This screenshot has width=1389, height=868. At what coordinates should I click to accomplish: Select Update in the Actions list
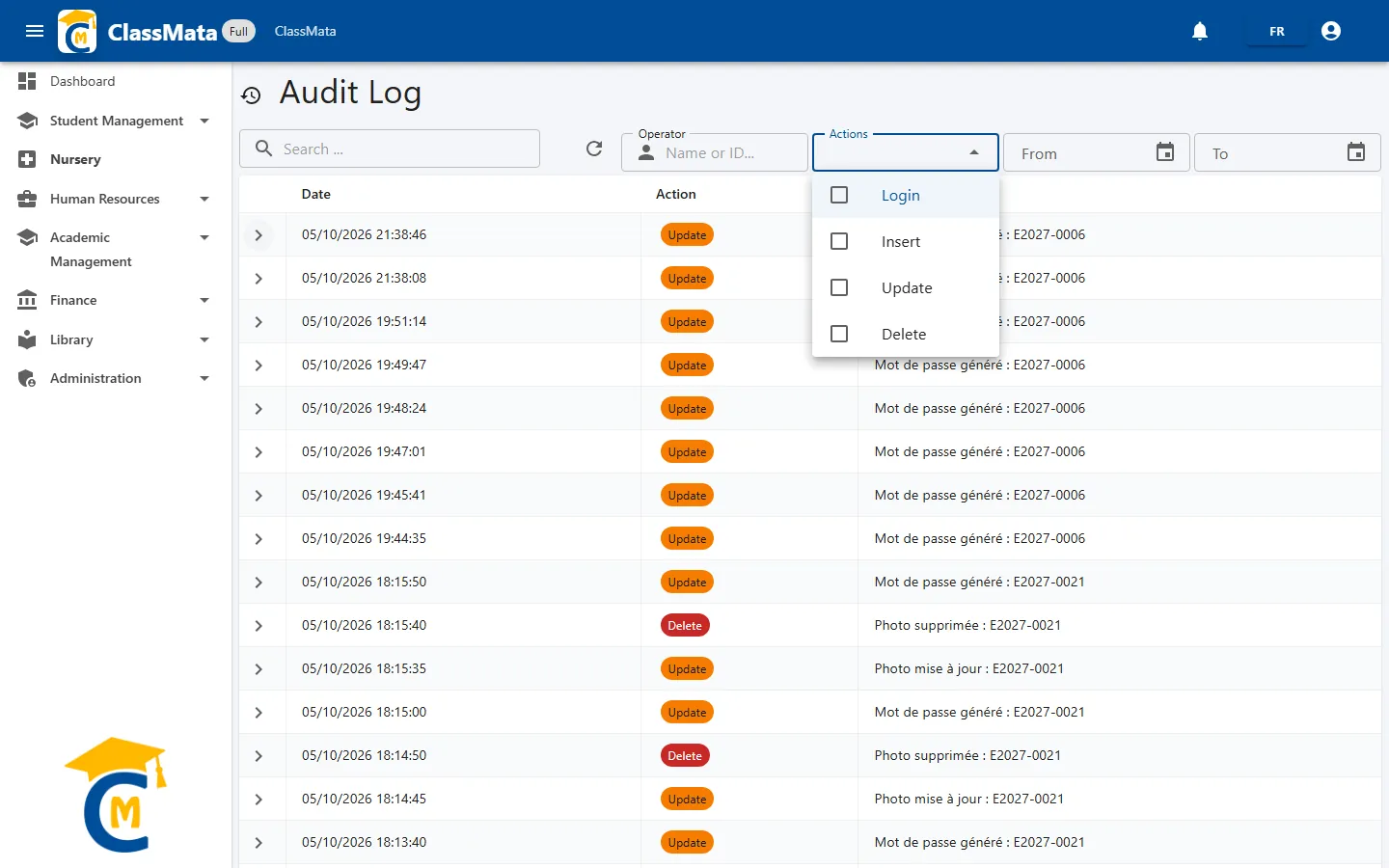[x=906, y=287]
